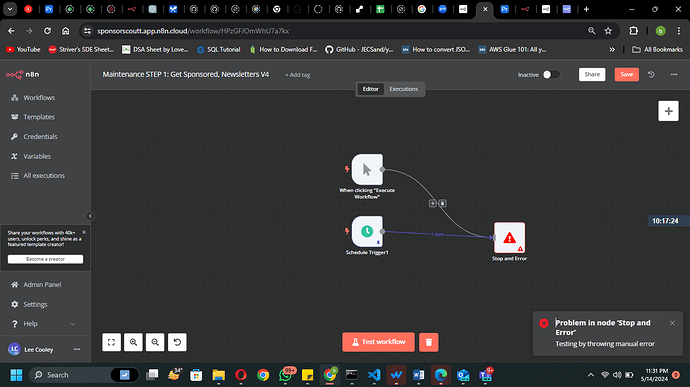This screenshot has width=690, height=387.
Task: Open workflow history clock icon
Action: click(x=651, y=74)
